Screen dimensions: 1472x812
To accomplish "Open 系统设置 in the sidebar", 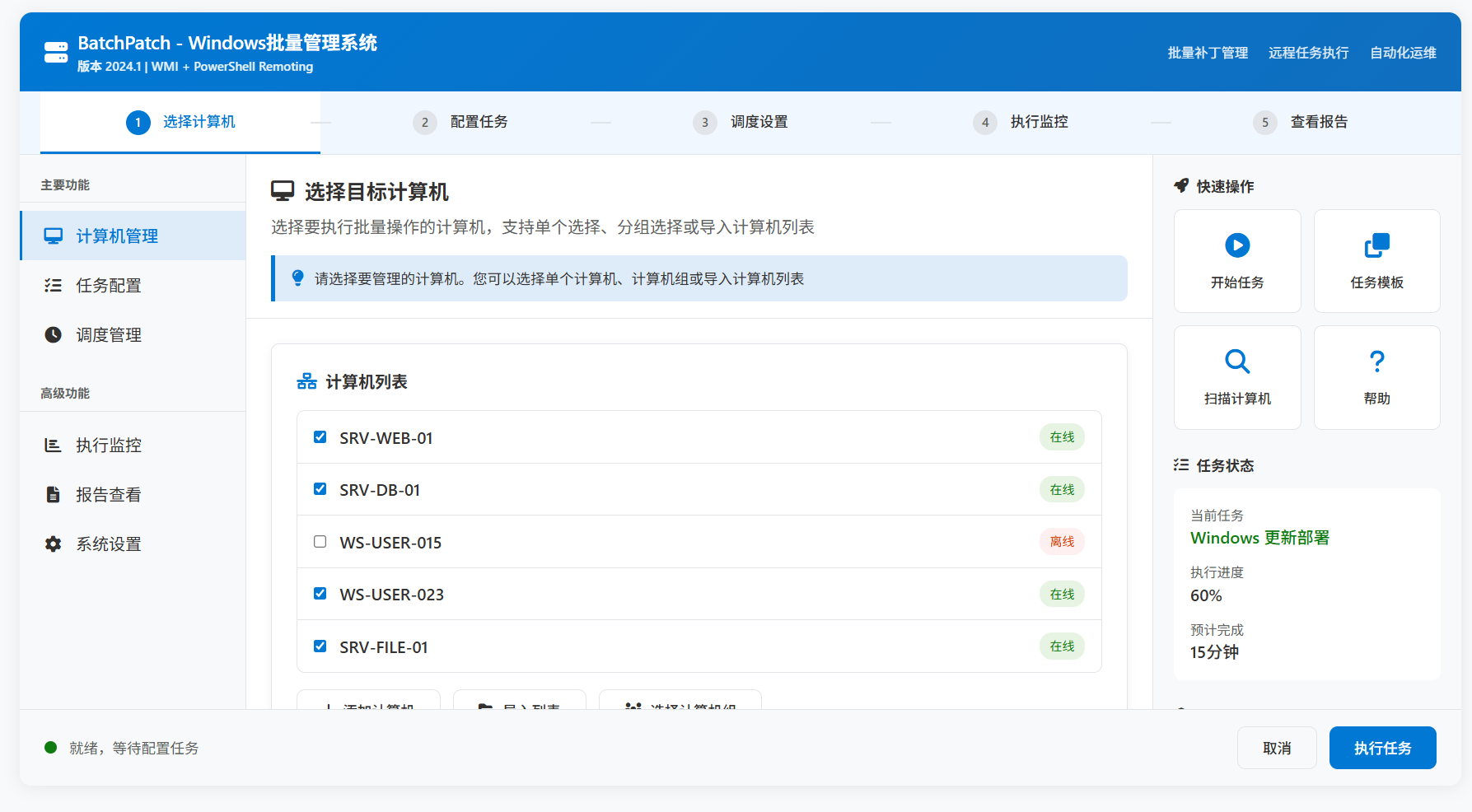I will click(133, 544).
